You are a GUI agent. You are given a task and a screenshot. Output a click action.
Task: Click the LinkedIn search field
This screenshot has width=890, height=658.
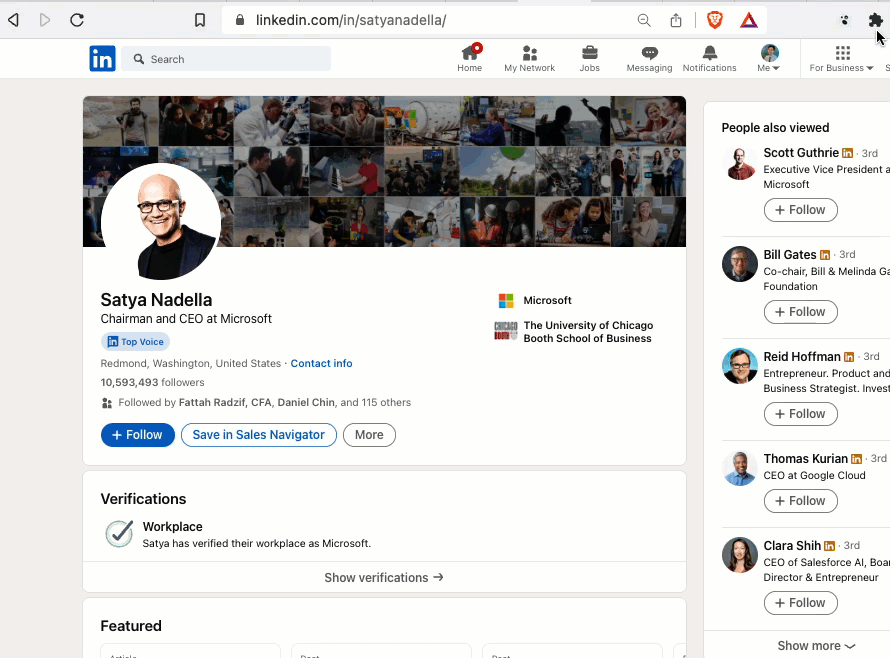[x=226, y=59]
